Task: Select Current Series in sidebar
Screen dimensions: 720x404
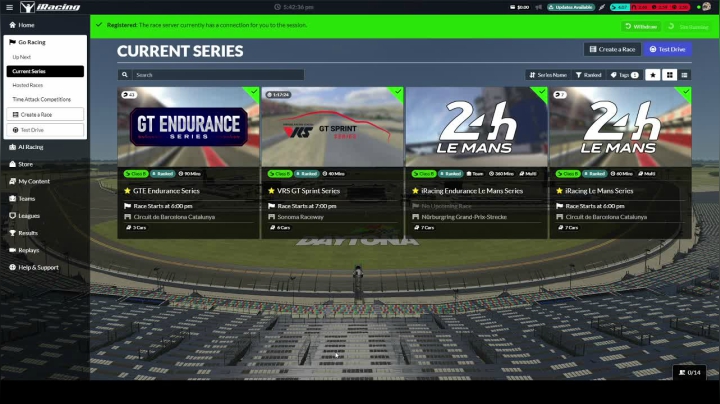Action: coord(45,71)
